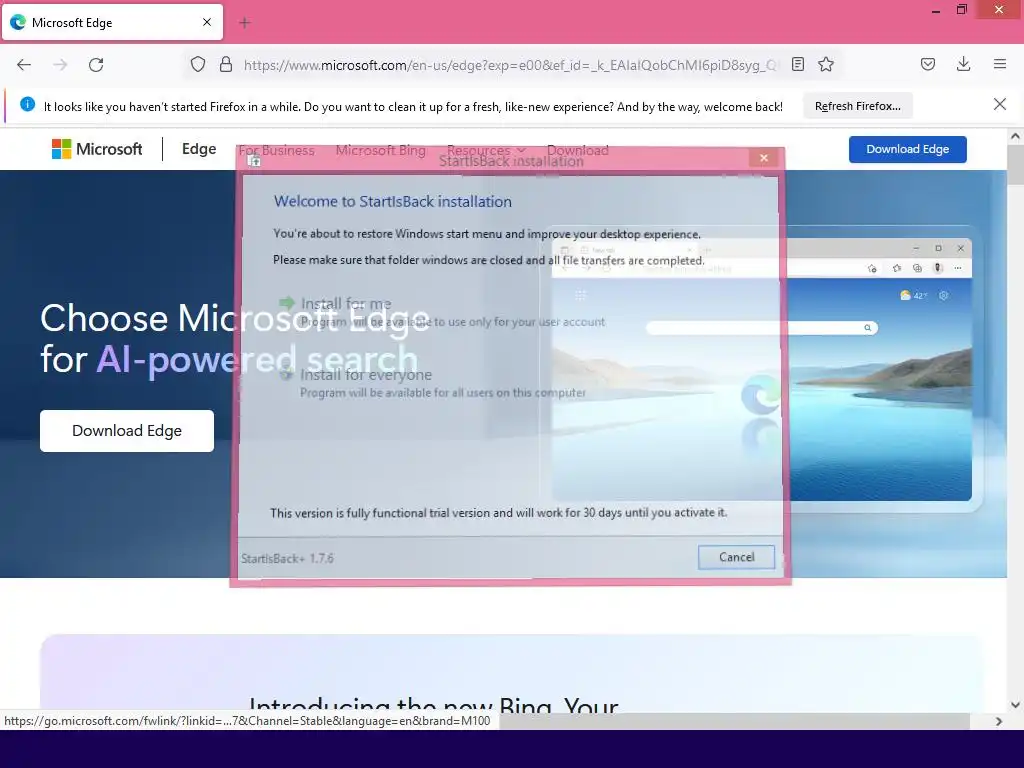Toggle reader view icon in address bar
The image size is (1024, 768).
tap(797, 64)
